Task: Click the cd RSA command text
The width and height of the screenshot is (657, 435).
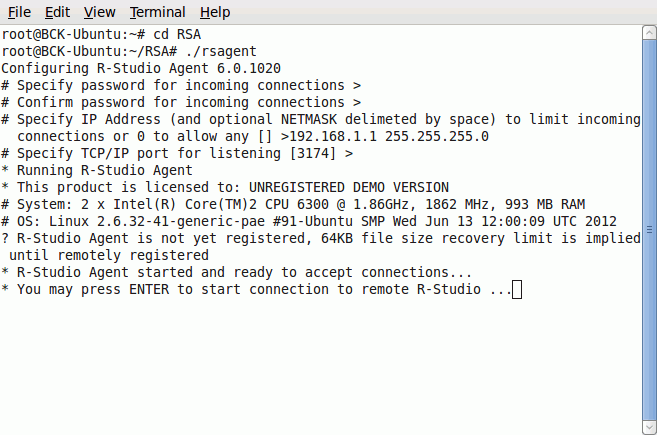Action: [177, 34]
